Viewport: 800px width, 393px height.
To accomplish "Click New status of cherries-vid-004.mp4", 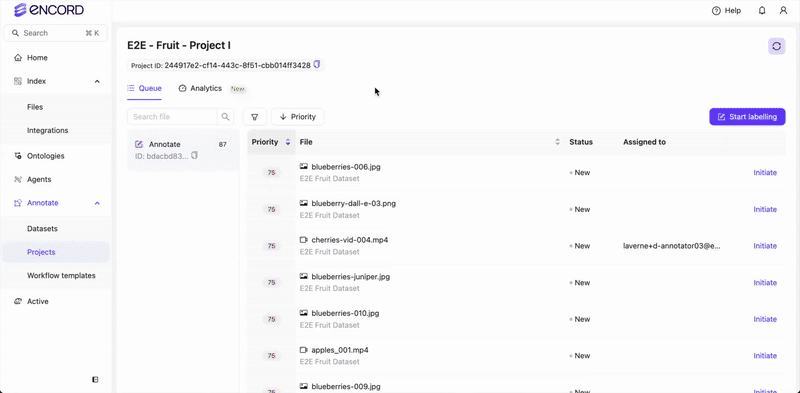I will click(x=580, y=246).
